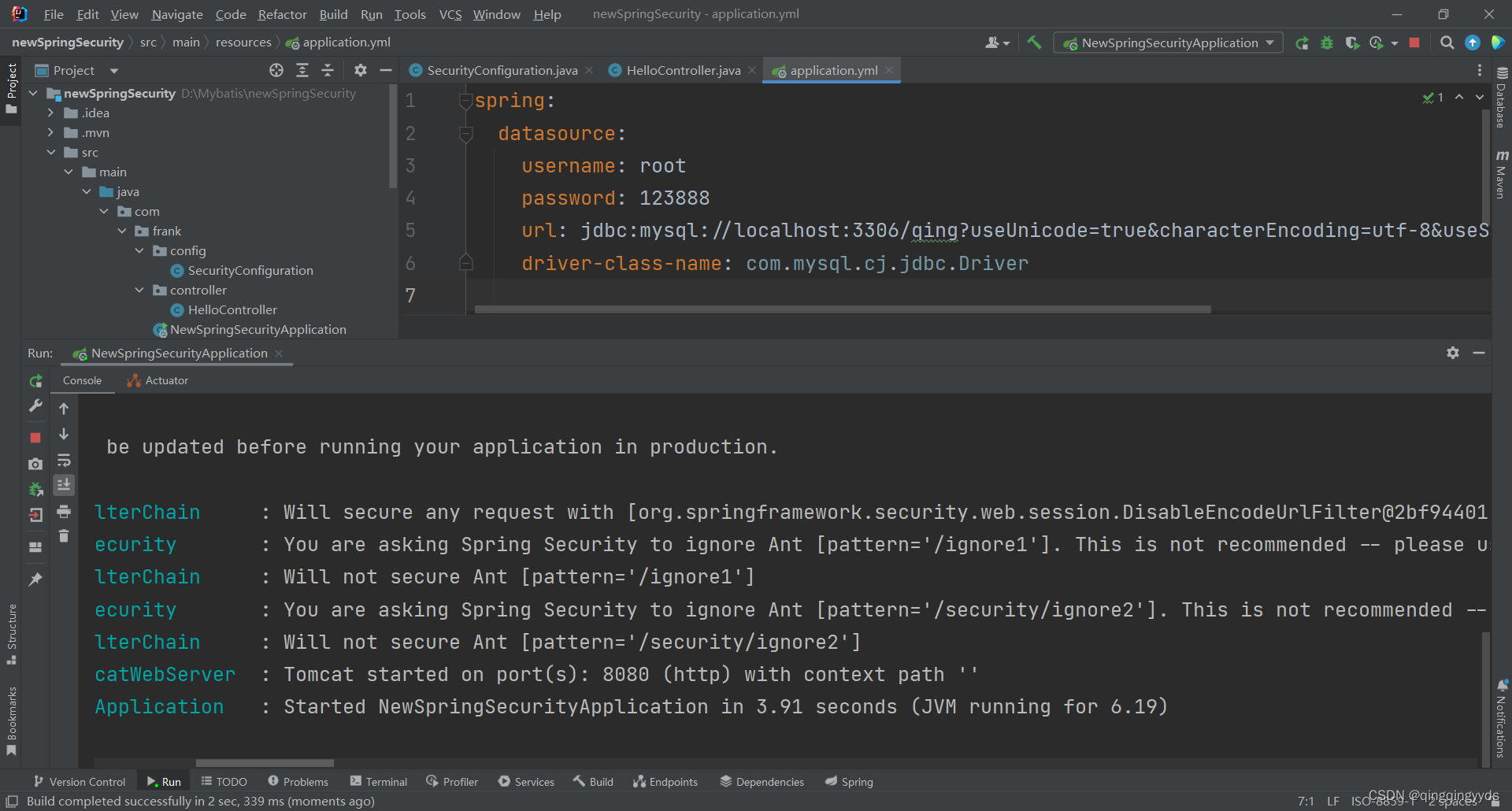Stop the running application with red square icon
The width and height of the screenshot is (1512, 811).
click(x=1414, y=43)
